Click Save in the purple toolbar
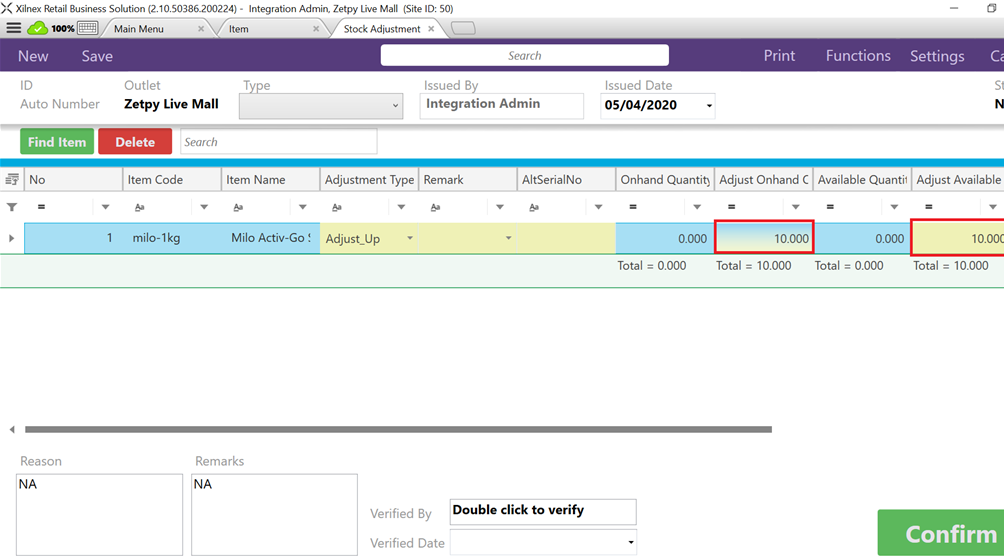 (x=97, y=56)
